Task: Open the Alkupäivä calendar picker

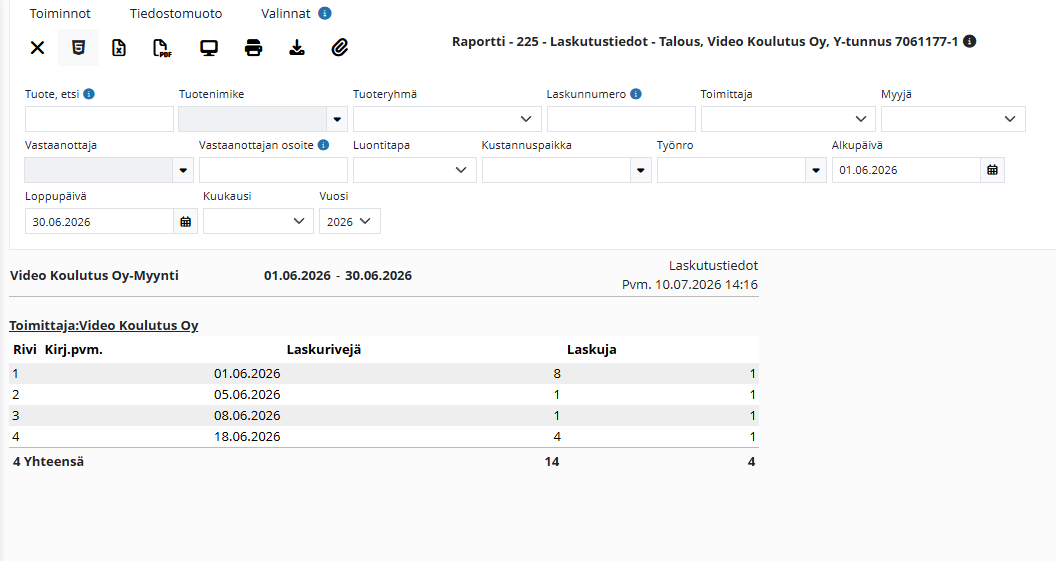Action: click(992, 170)
